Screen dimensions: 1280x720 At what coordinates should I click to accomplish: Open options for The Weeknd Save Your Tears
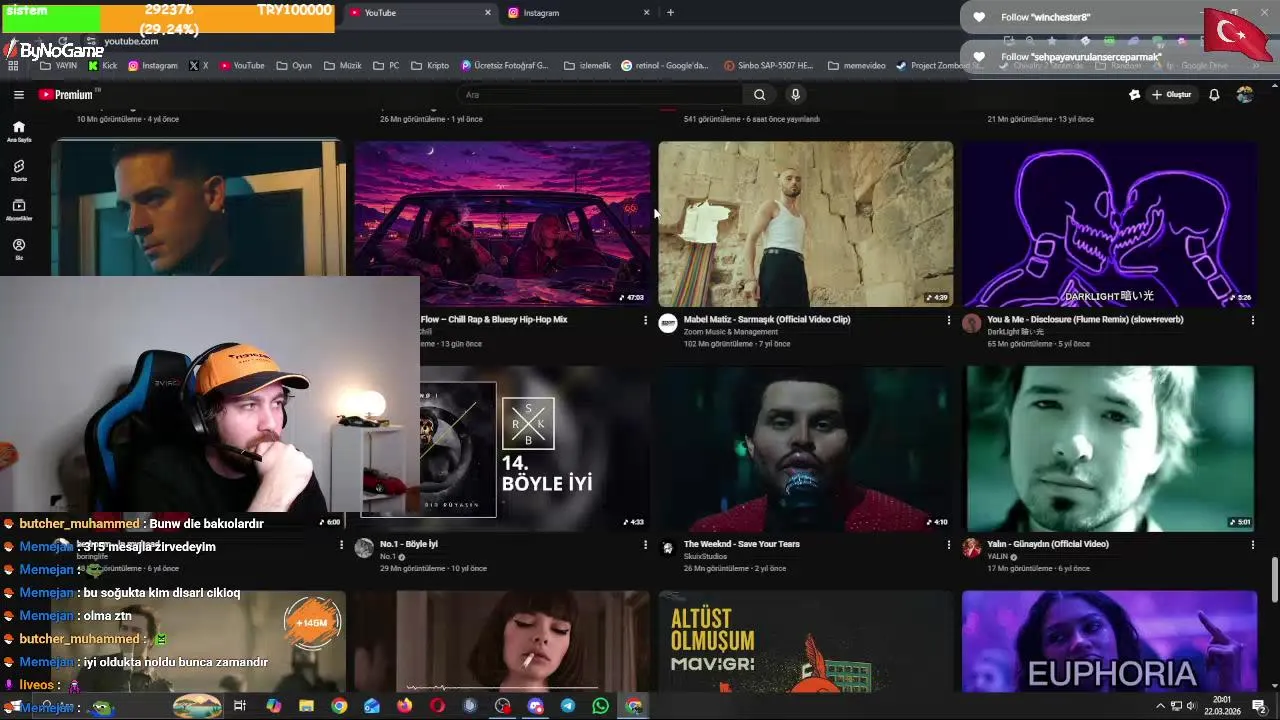[949, 545]
